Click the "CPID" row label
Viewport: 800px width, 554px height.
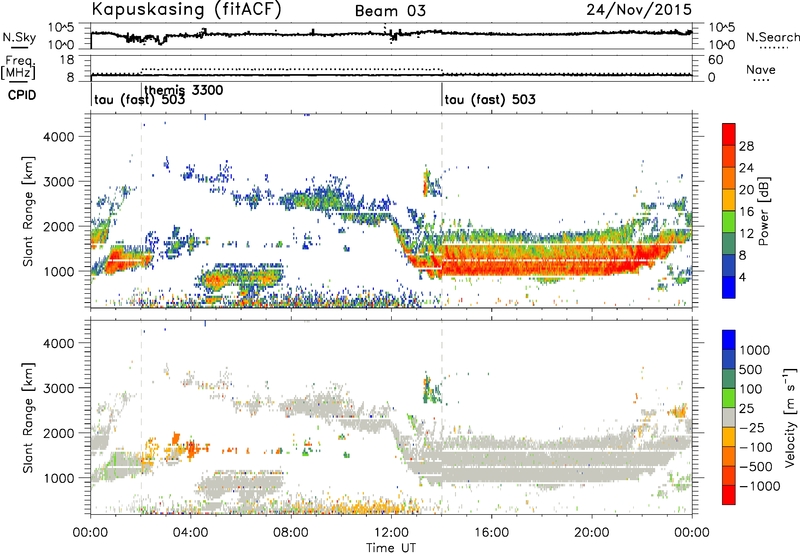(x=22, y=95)
